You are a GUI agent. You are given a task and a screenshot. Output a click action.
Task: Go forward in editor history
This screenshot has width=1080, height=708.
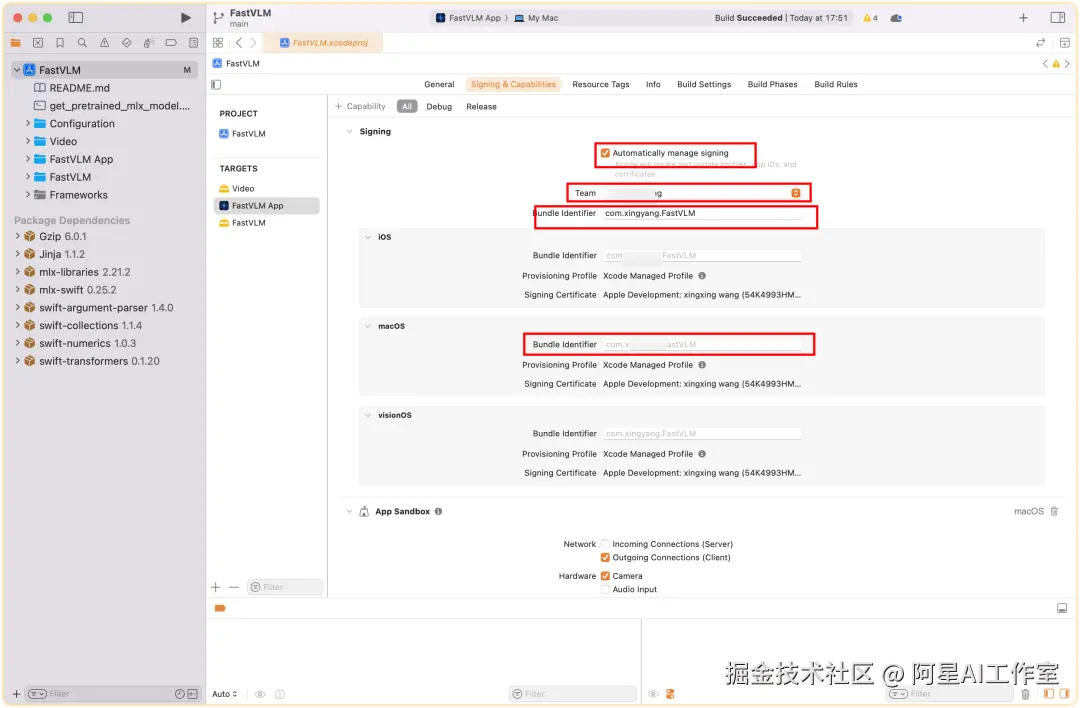(x=253, y=43)
